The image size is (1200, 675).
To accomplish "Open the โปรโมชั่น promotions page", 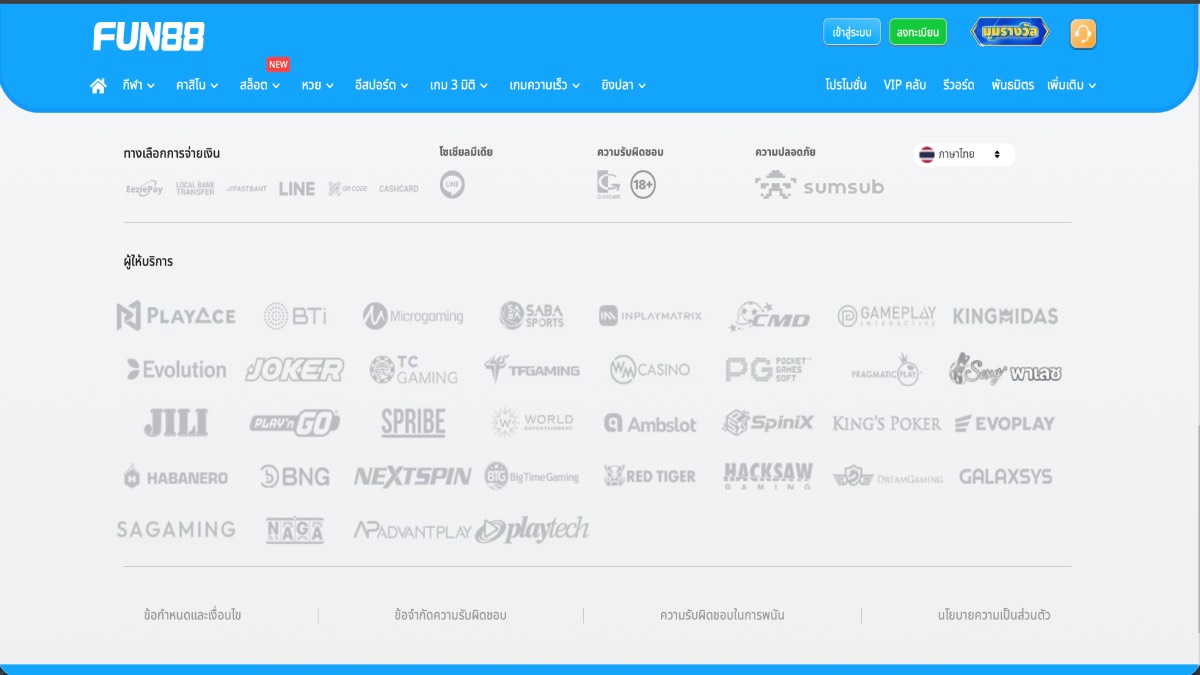I will pos(846,86).
